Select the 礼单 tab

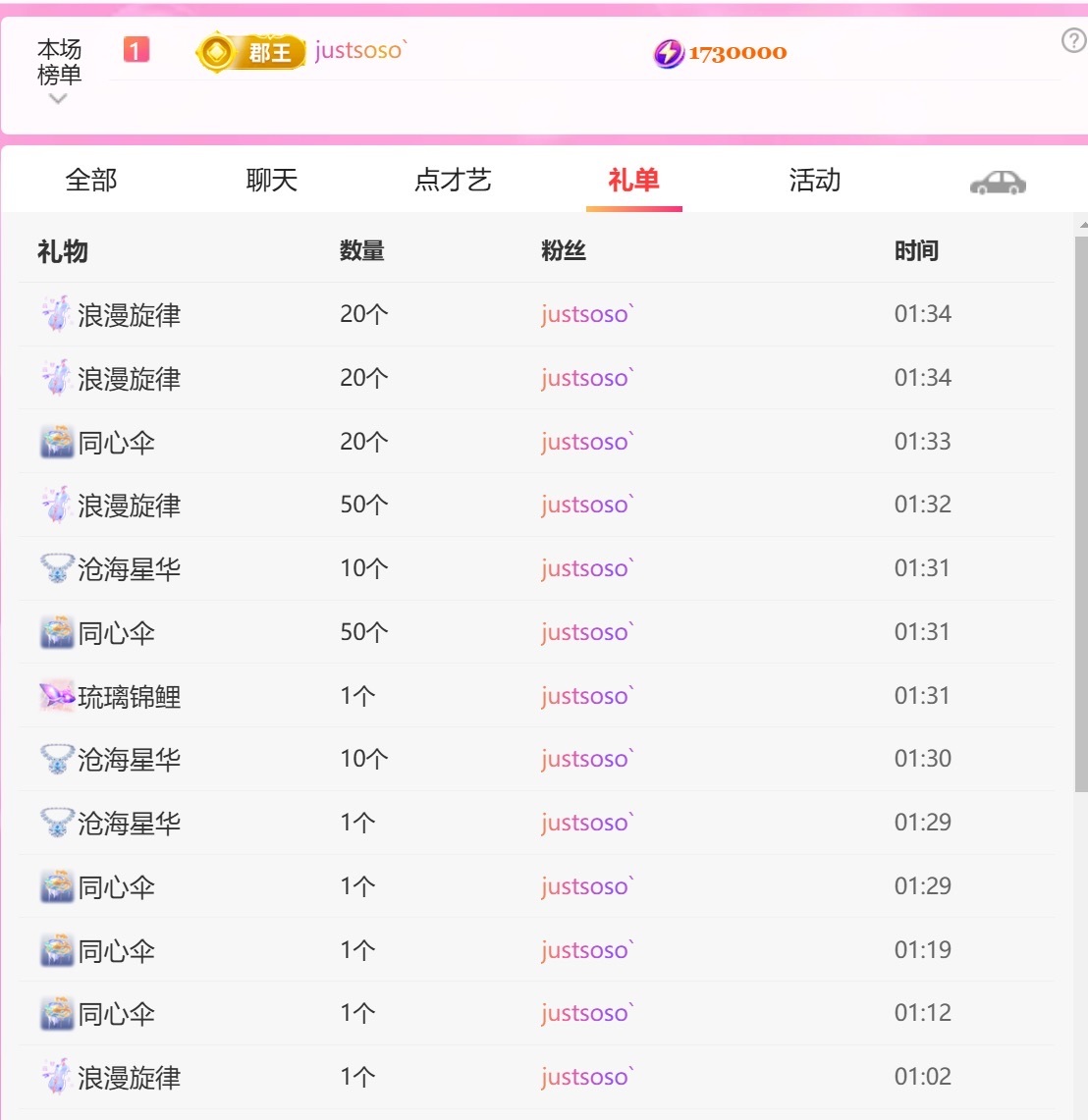pyautogui.click(x=633, y=180)
